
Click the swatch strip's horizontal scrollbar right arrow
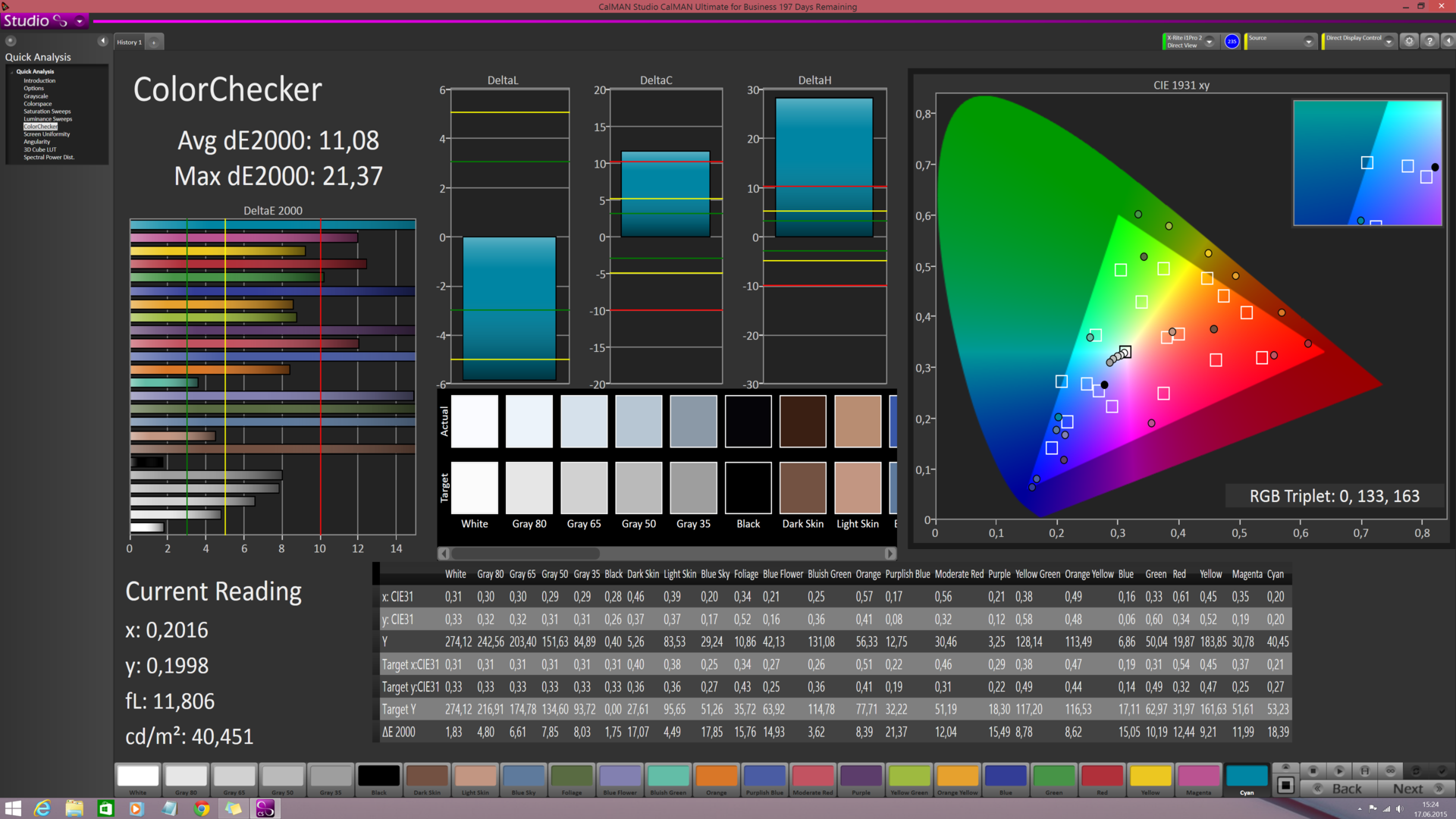[x=890, y=554]
